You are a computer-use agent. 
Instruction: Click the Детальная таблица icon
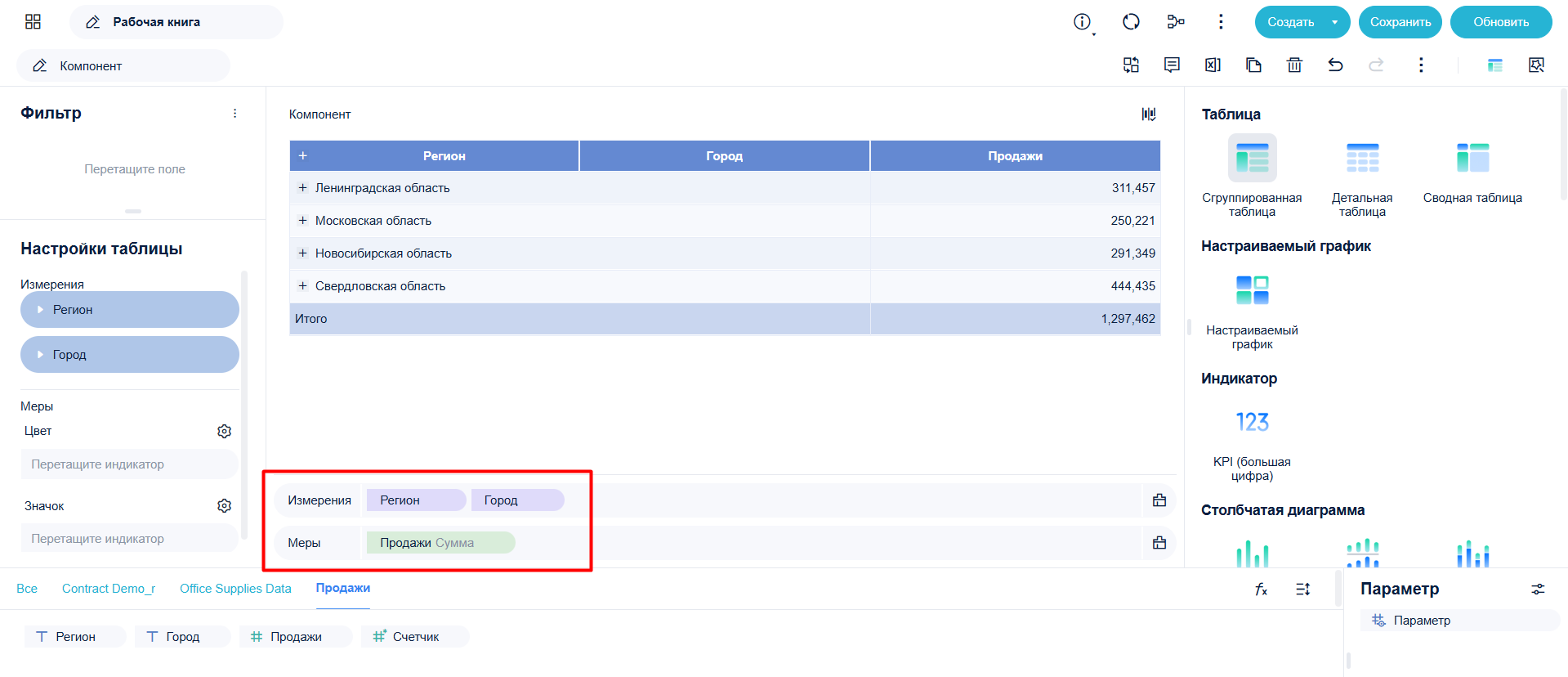1362,158
